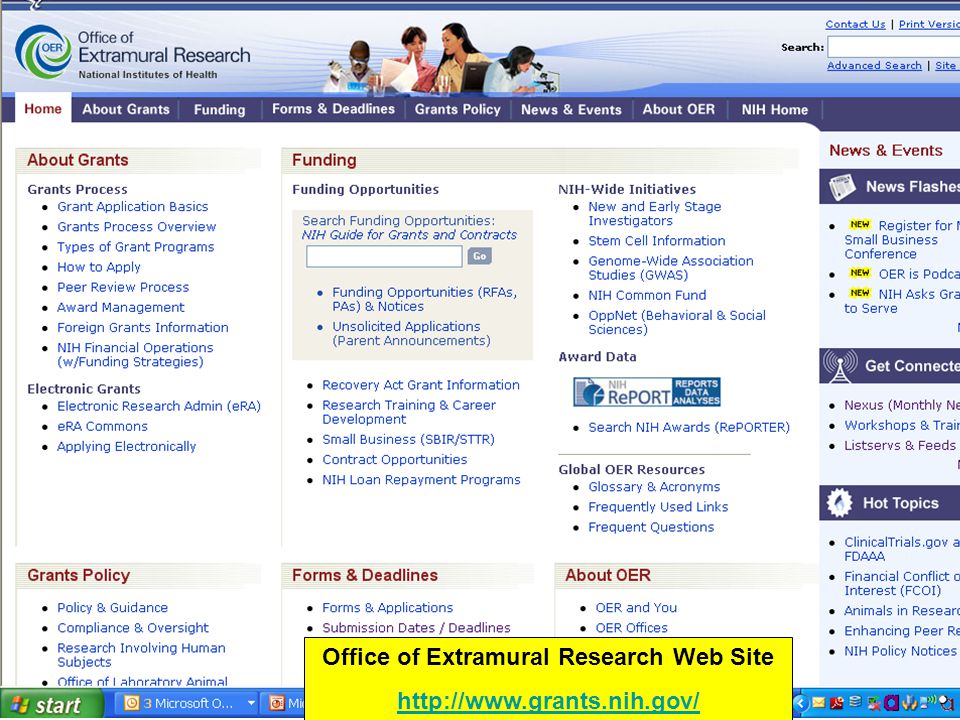Open Search NIH Awards (RePORTER) link
Image resolution: width=960 pixels, height=720 pixels.
point(689,427)
